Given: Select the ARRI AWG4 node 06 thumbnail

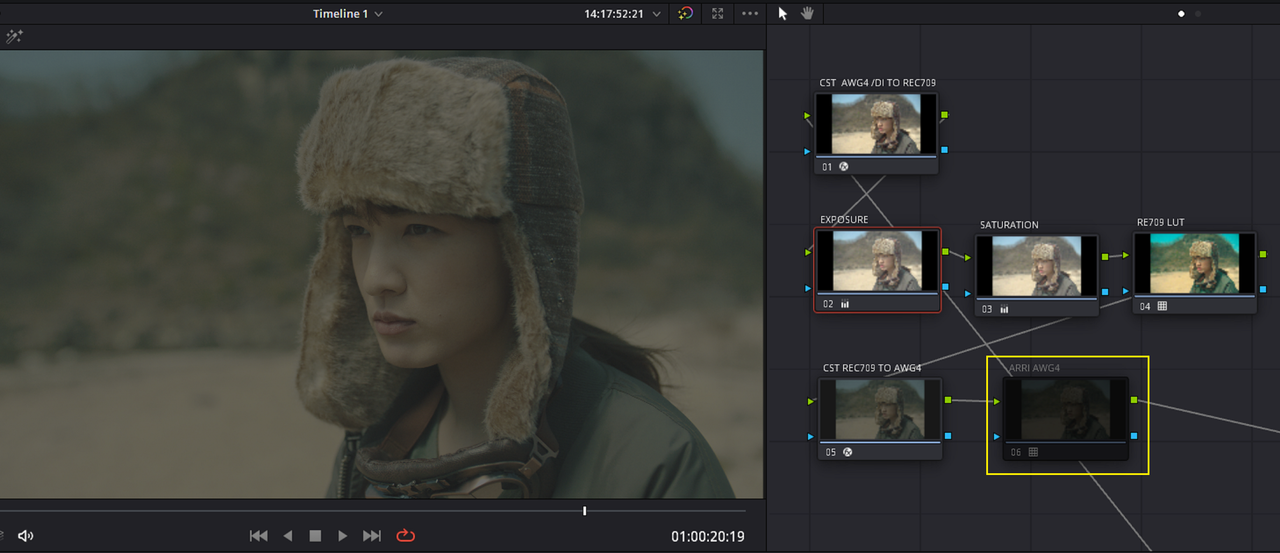Looking at the screenshot, I should tap(1066, 409).
